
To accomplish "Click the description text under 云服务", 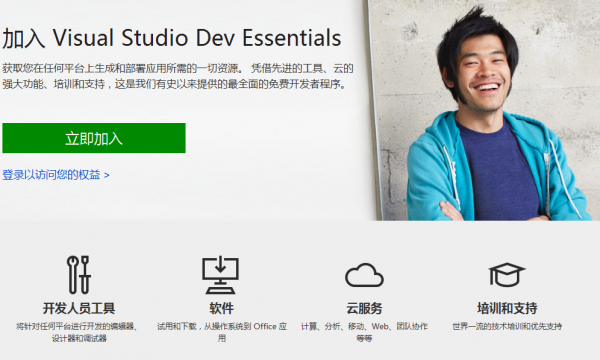I will [x=364, y=332].
